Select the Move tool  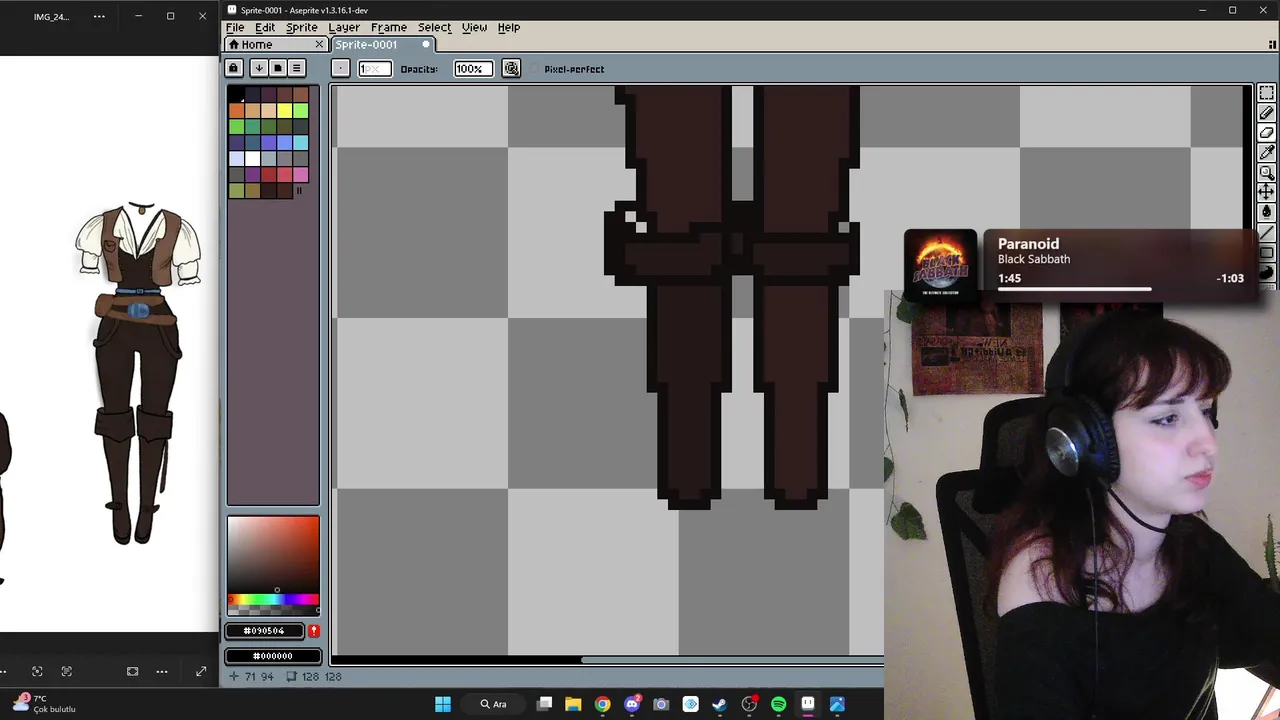(1266, 191)
